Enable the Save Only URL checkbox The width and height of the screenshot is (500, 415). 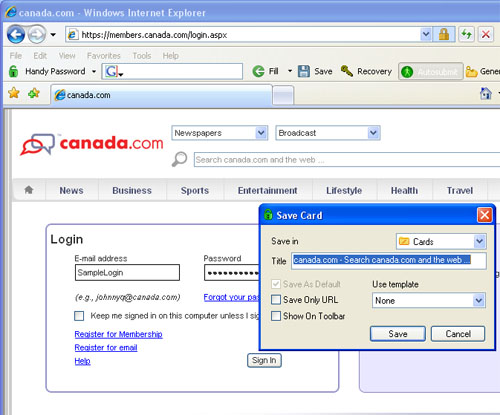point(276,300)
